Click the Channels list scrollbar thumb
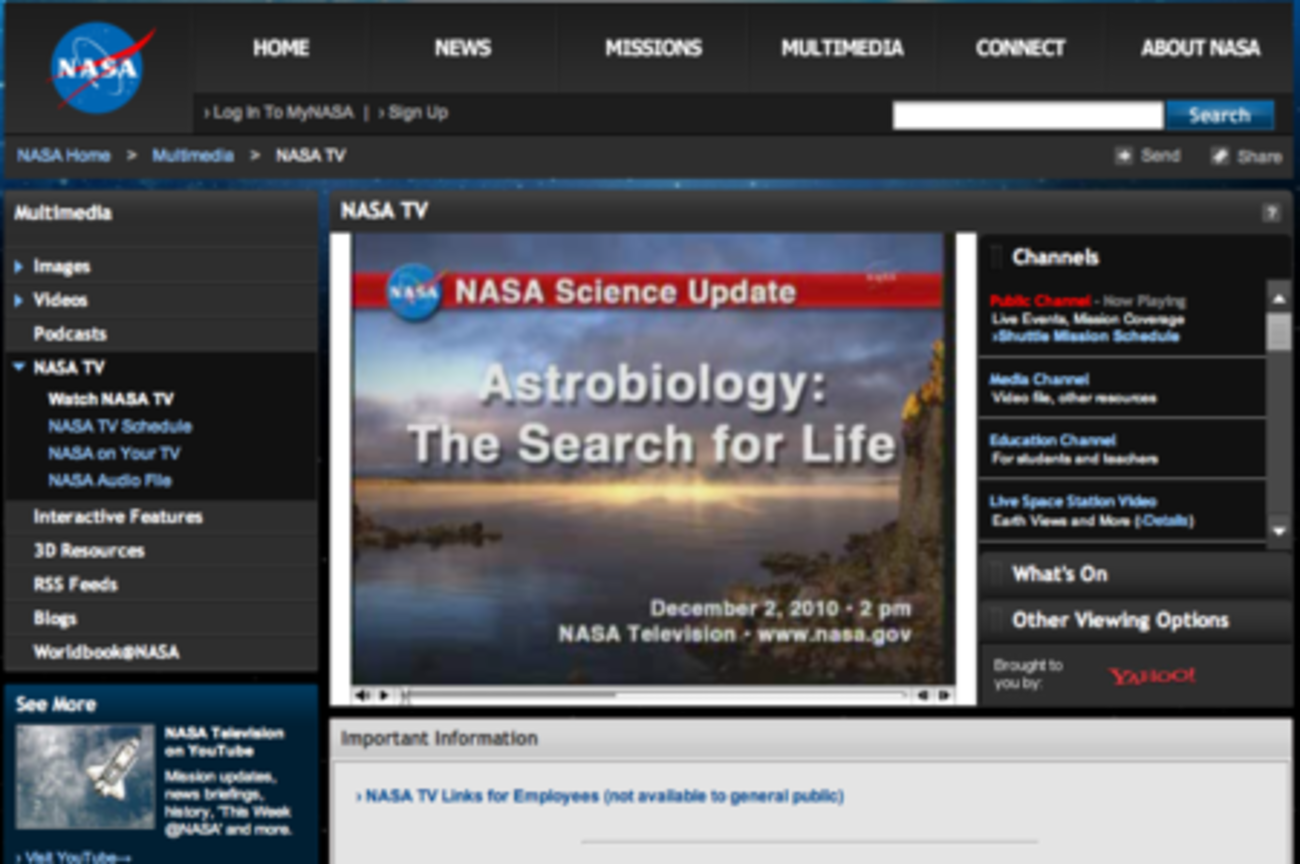 (1279, 331)
